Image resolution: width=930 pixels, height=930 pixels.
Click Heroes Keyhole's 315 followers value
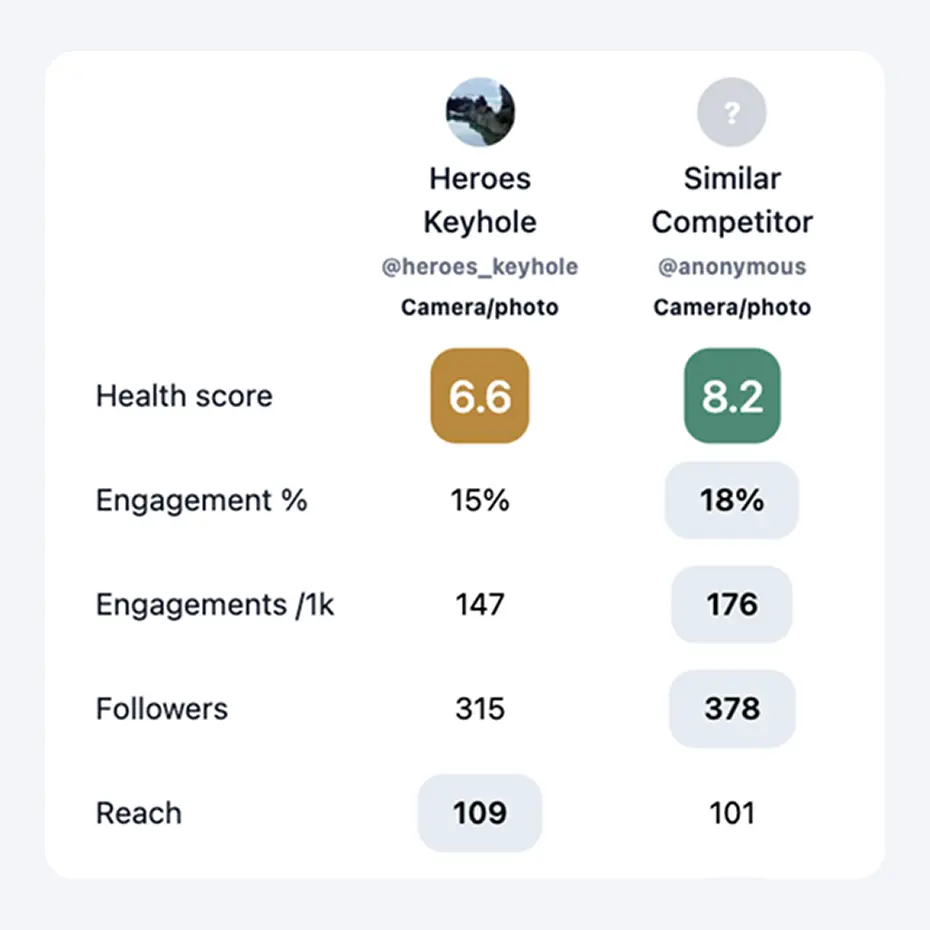tap(480, 709)
